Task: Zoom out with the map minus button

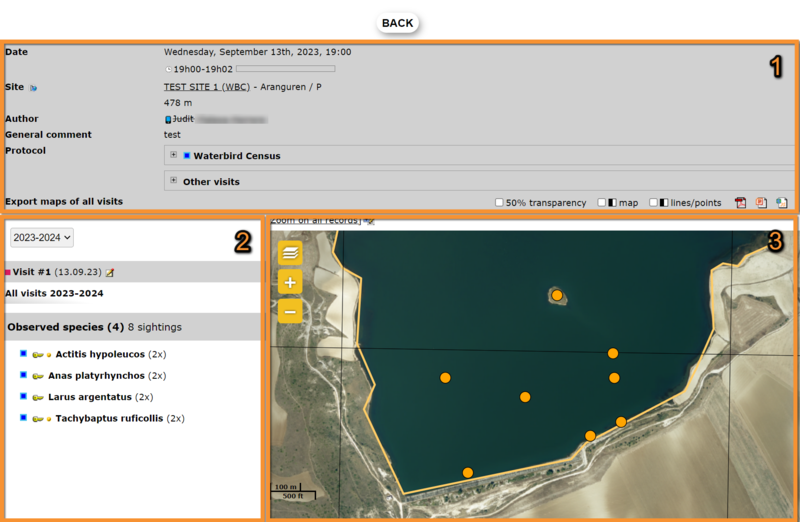Action: tap(290, 311)
